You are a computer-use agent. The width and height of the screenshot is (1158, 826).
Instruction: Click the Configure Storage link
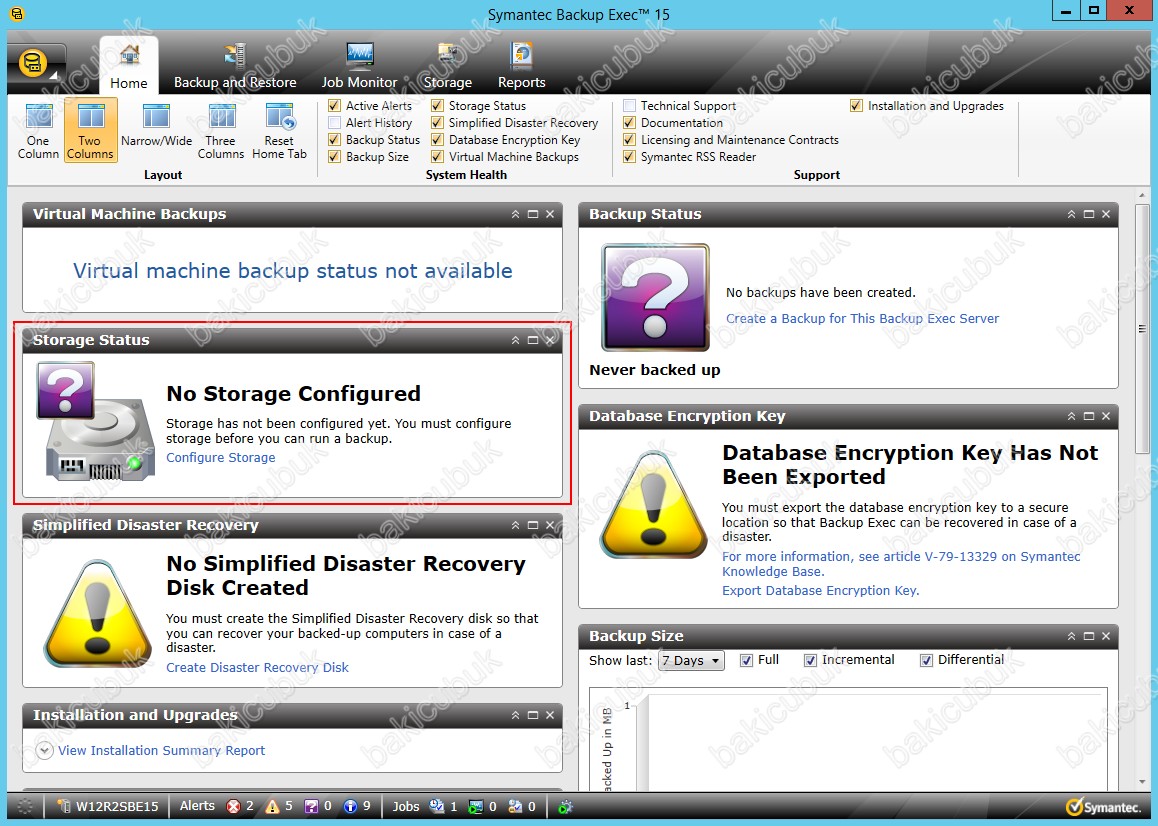click(x=221, y=458)
